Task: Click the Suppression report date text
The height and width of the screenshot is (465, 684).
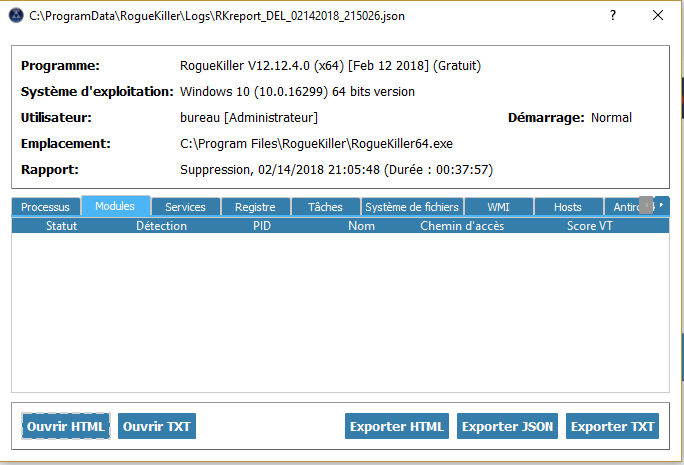Action: coord(336,170)
